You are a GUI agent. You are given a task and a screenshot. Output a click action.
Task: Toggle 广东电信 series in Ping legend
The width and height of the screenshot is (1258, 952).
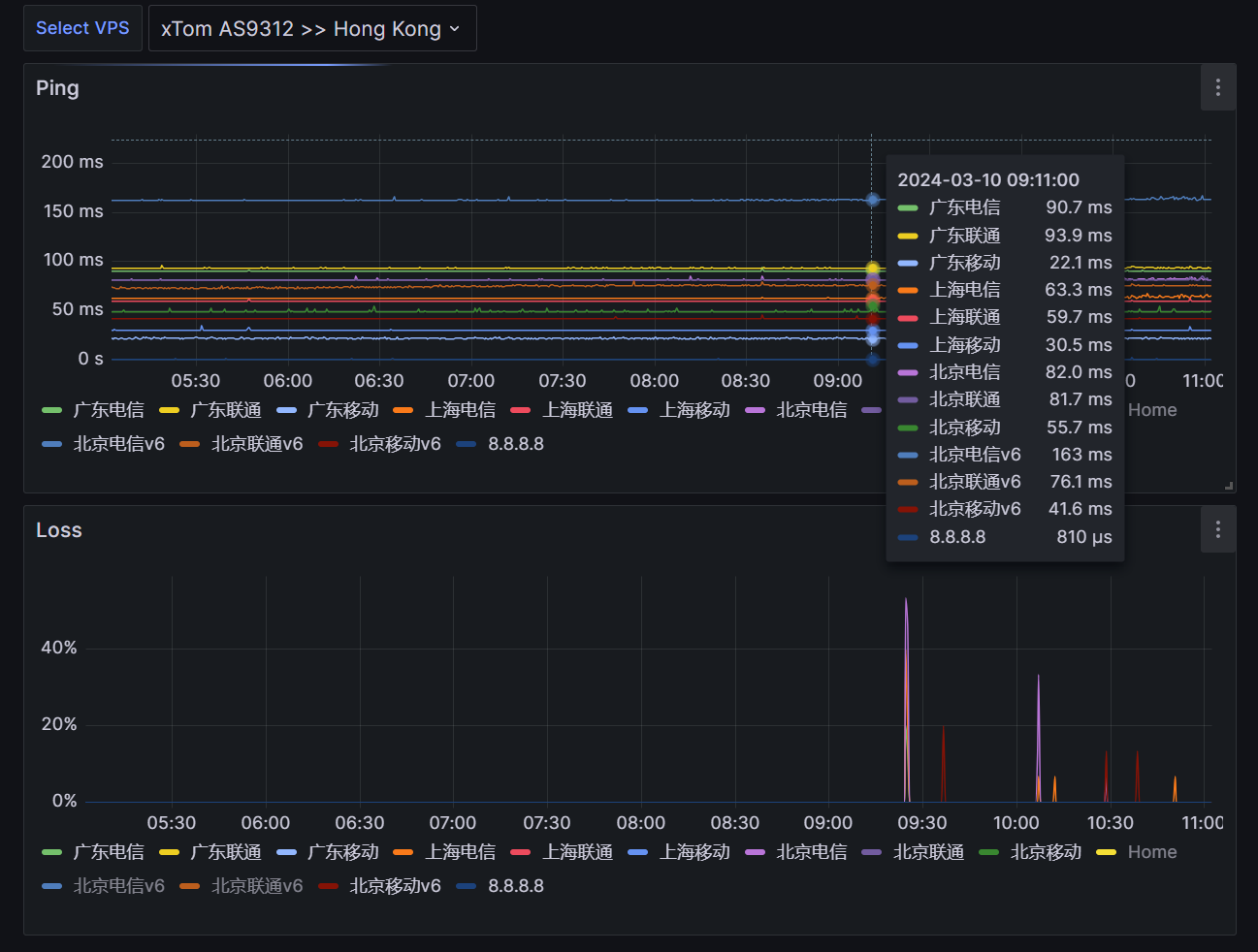pos(108,410)
